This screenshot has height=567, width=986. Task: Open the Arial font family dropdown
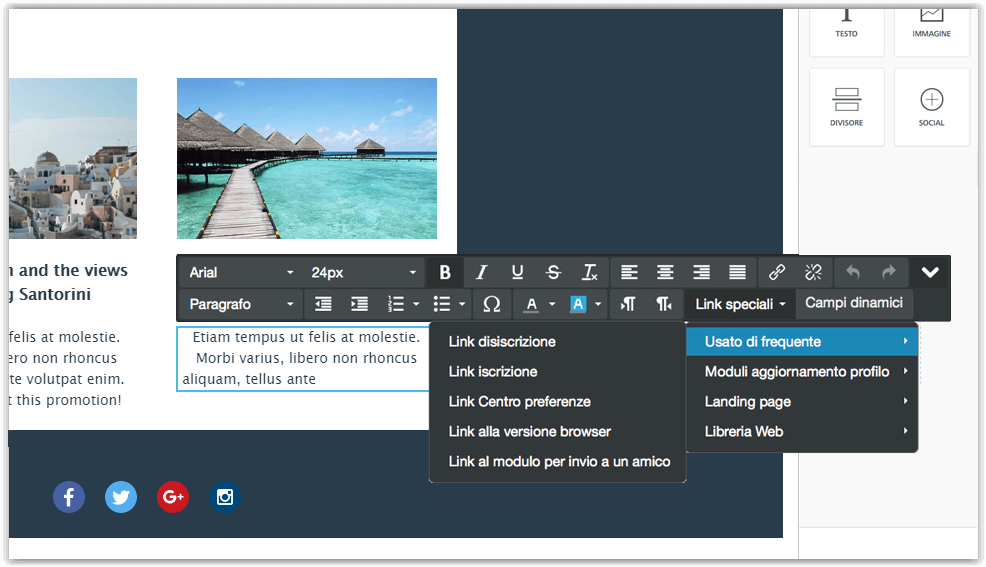[x=241, y=272]
